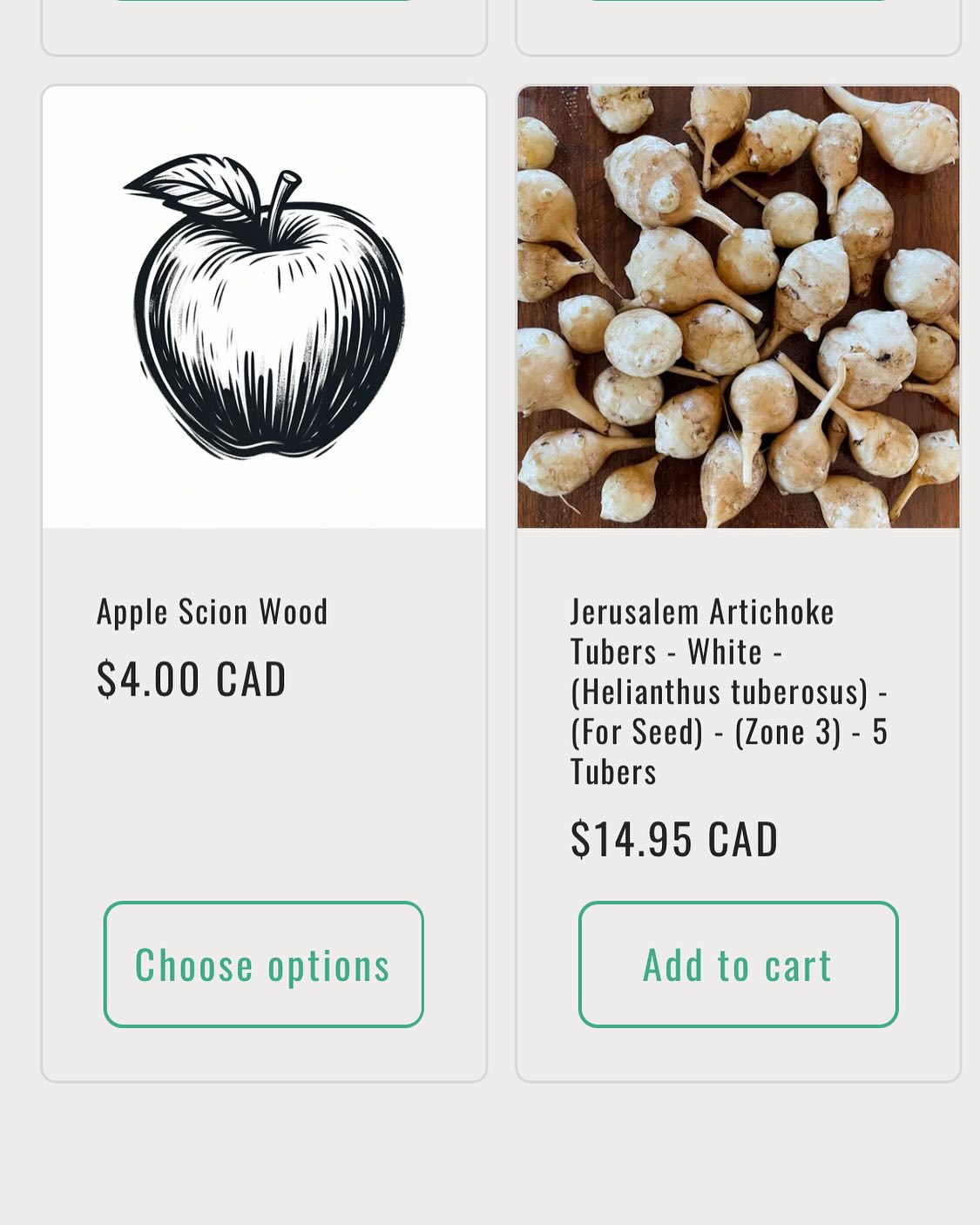
Task: Open the Jerusalem Artichoke Tubers product title
Action: [x=729, y=691]
